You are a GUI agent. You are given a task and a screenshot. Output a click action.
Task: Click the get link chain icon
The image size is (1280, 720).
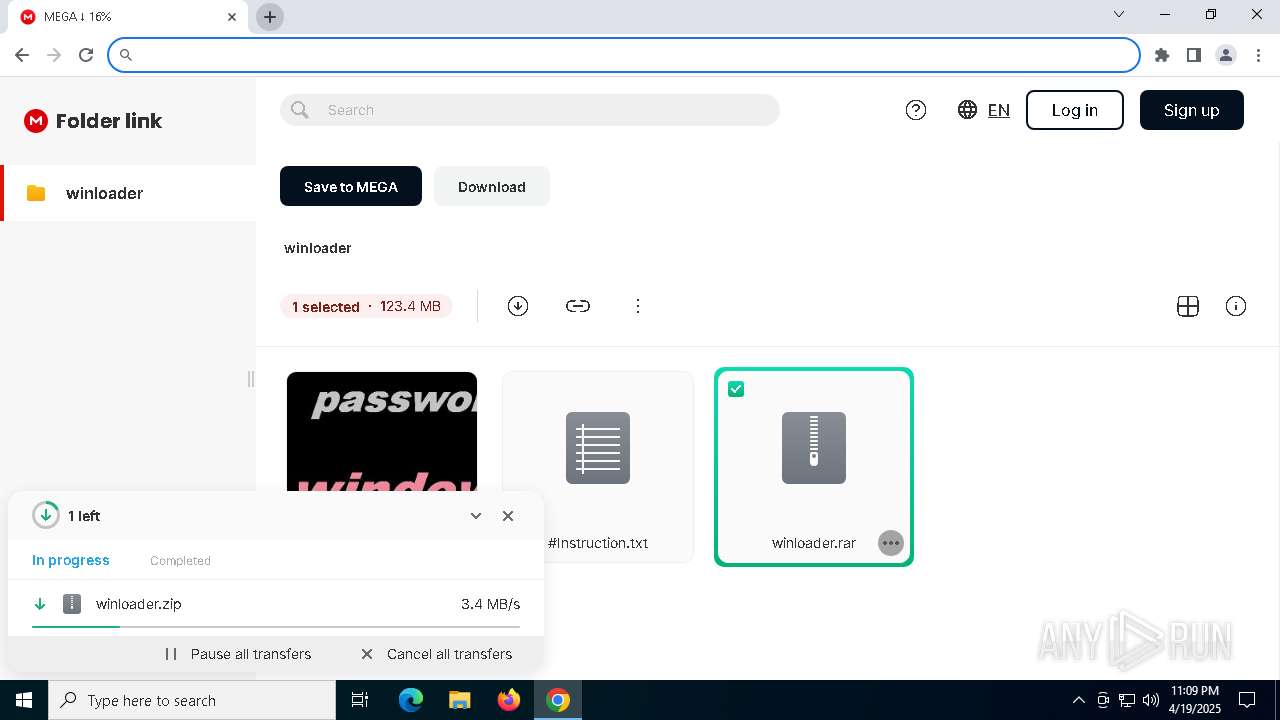[x=578, y=306]
